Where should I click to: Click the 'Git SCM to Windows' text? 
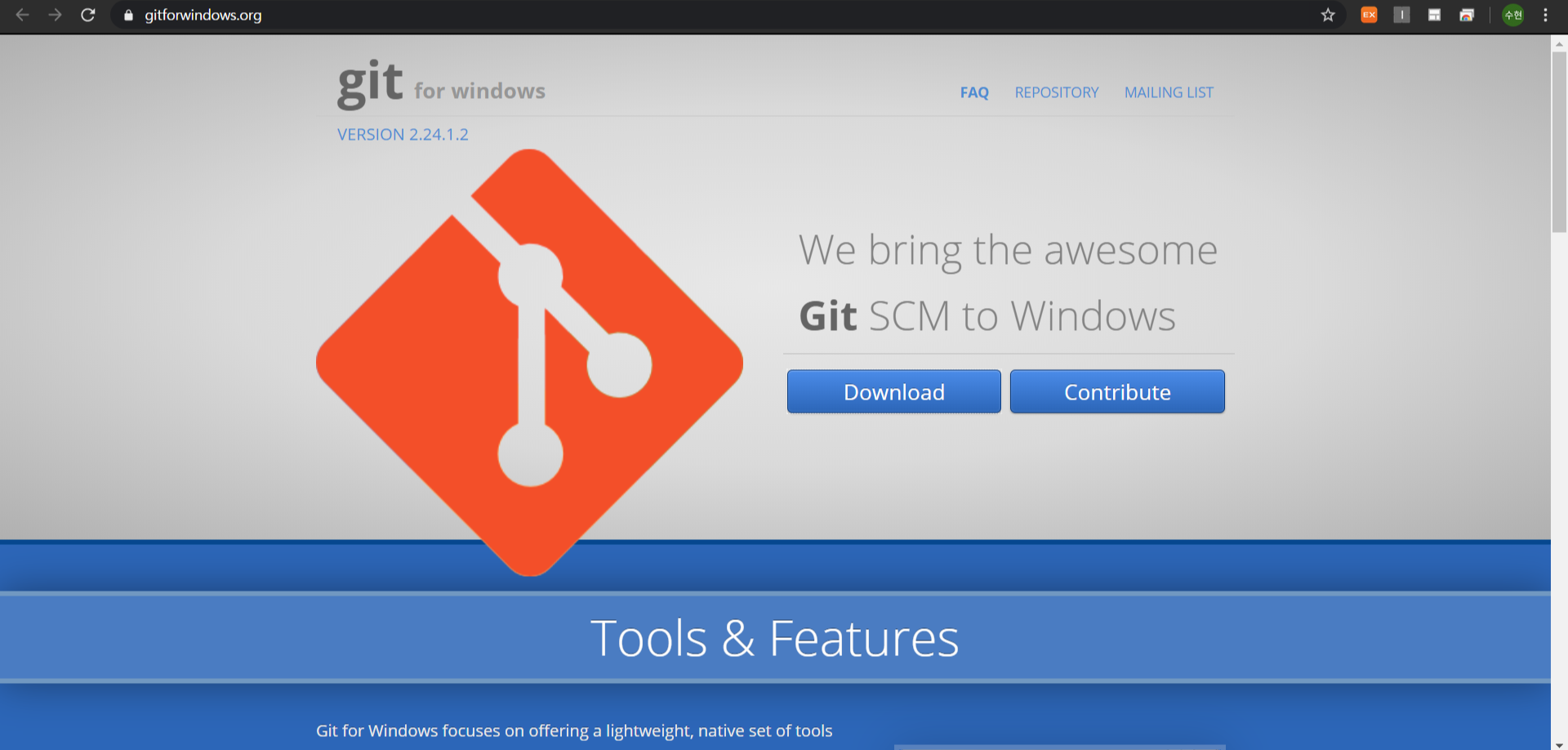coord(987,316)
